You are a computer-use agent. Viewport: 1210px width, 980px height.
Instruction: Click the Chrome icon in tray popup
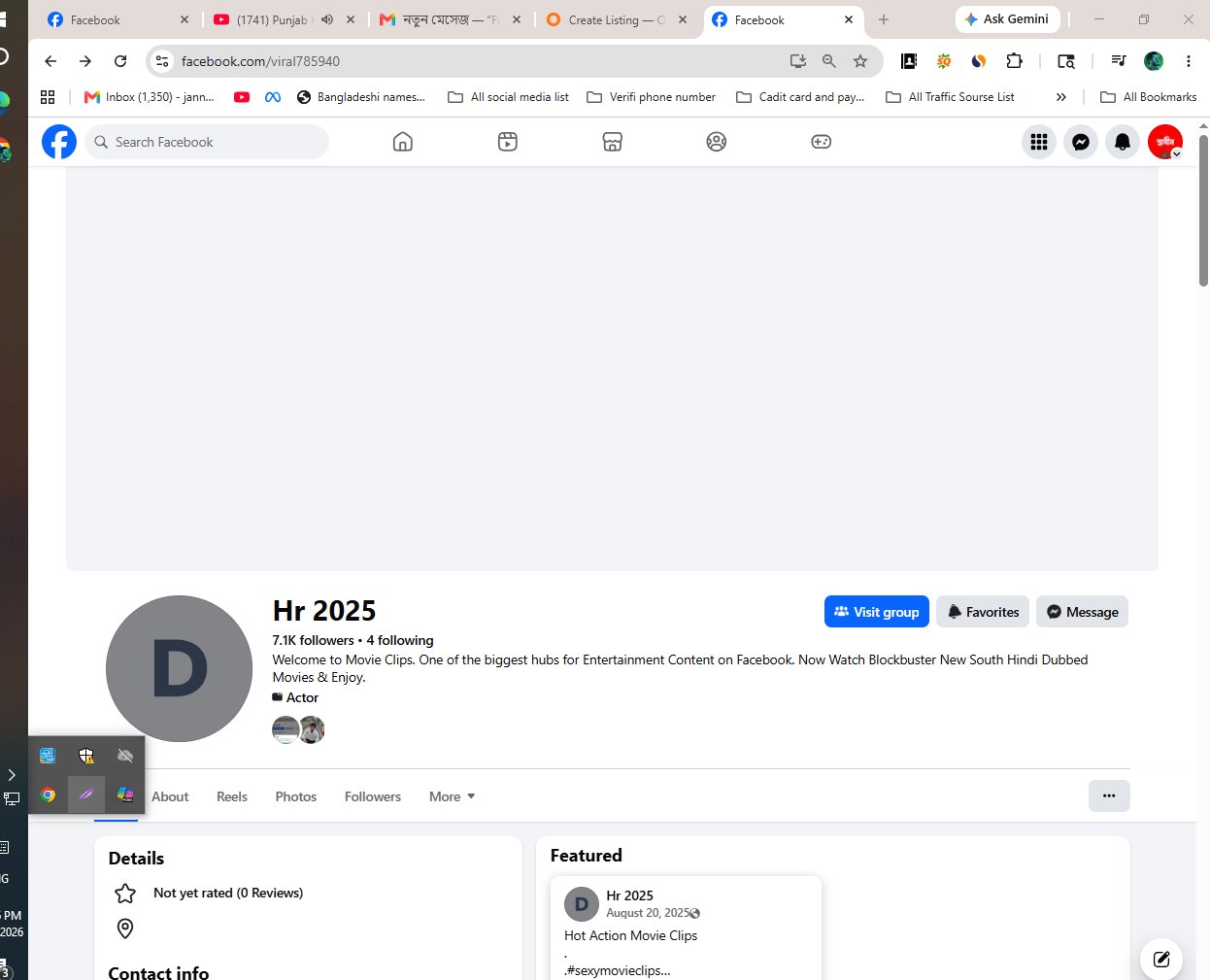point(48,794)
